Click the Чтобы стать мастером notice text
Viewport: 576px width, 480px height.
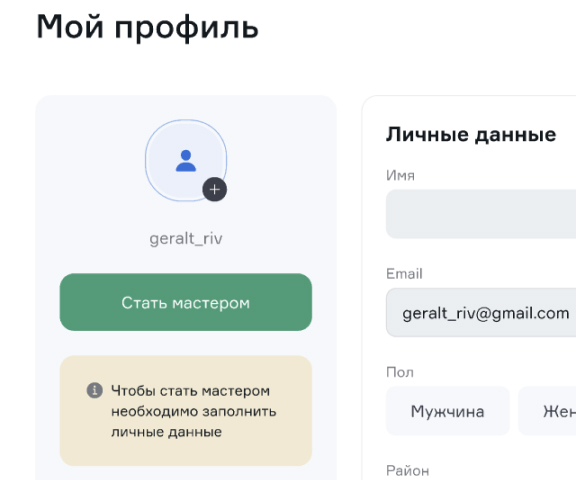pos(190,391)
